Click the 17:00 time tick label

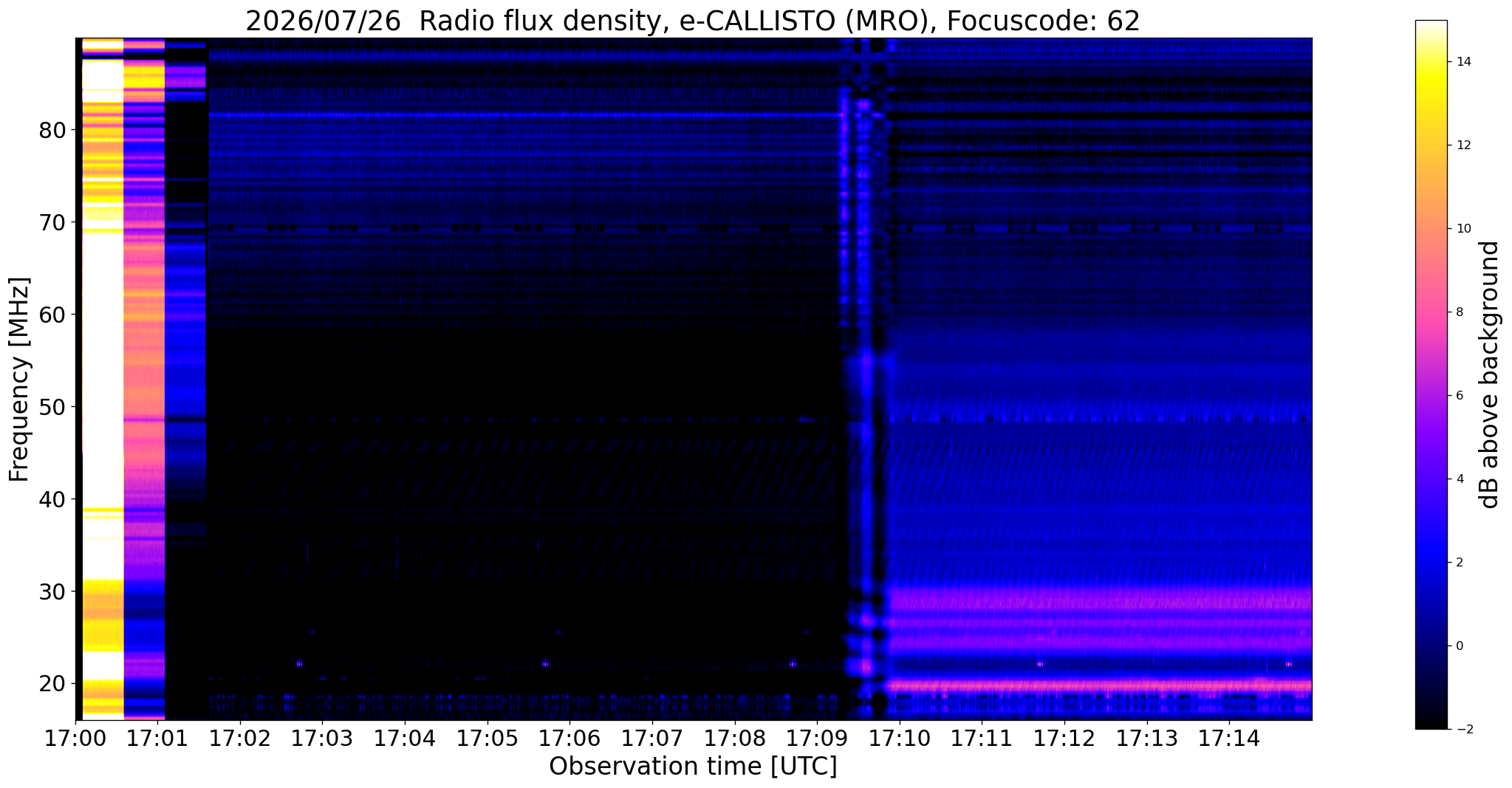point(76,738)
